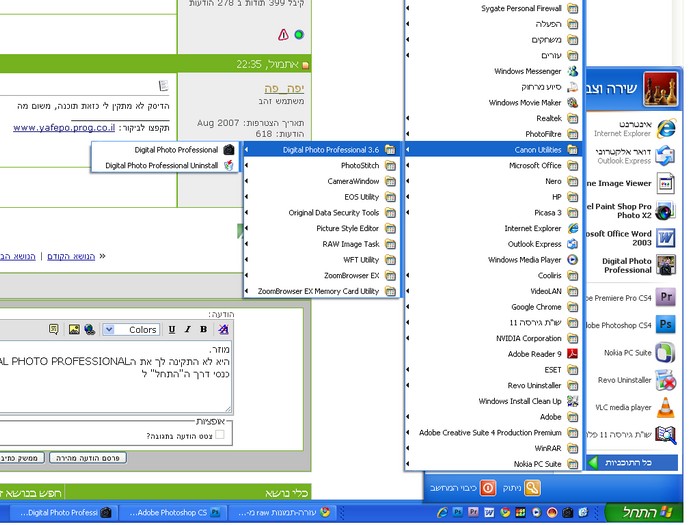Switch to Digital Photo Professional taskbar window
Screen dimensions: 700x525
pyautogui.click(x=65, y=512)
